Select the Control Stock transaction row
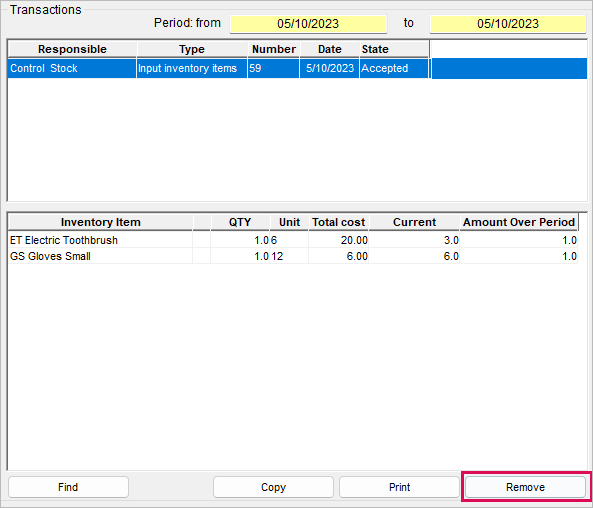Image resolution: width=593 pixels, height=508 pixels. 297,68
